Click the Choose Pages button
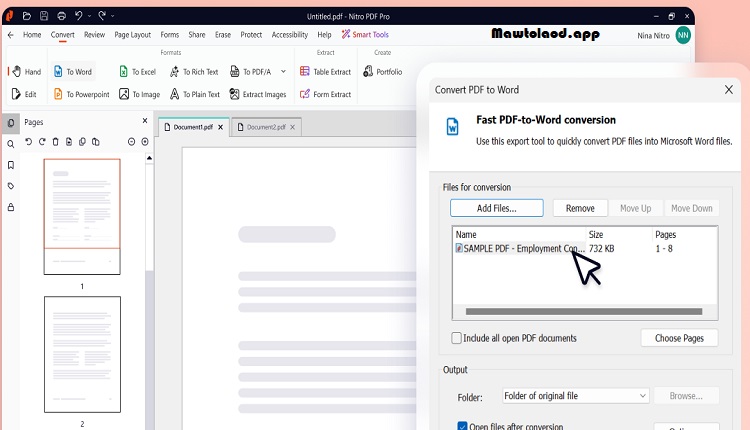750x430 pixels. pyautogui.click(x=679, y=338)
